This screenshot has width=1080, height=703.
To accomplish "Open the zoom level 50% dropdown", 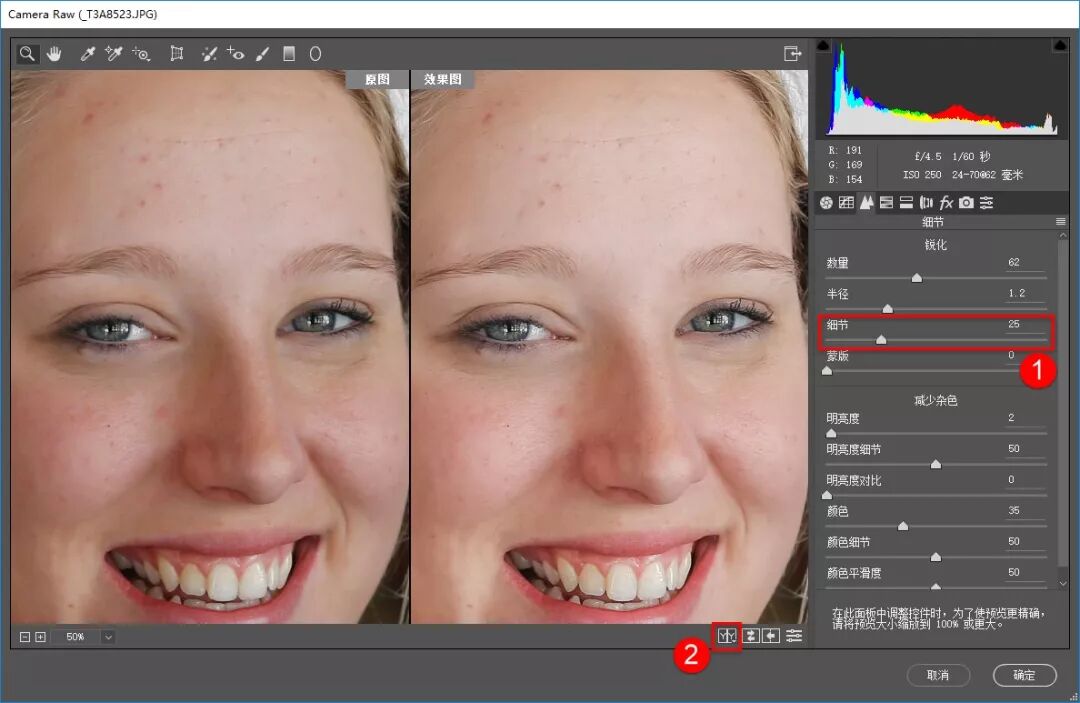I will click(108, 637).
